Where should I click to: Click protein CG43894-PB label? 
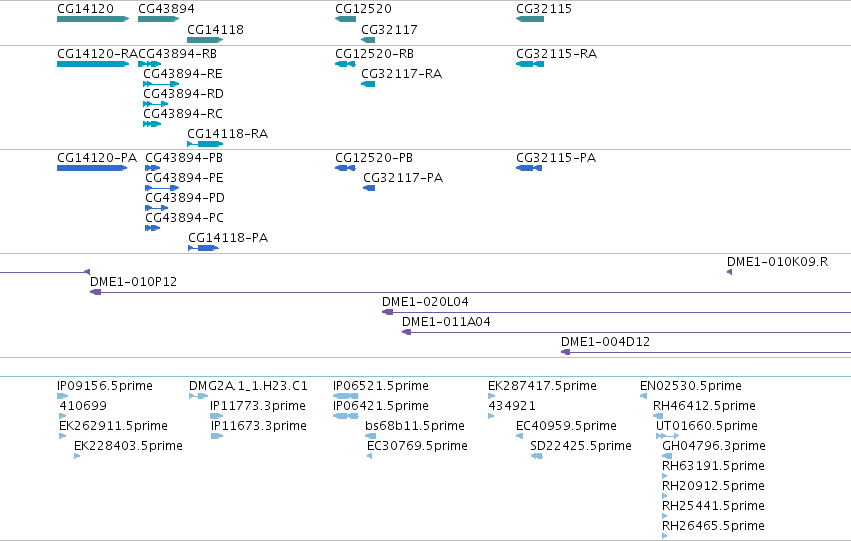point(184,158)
